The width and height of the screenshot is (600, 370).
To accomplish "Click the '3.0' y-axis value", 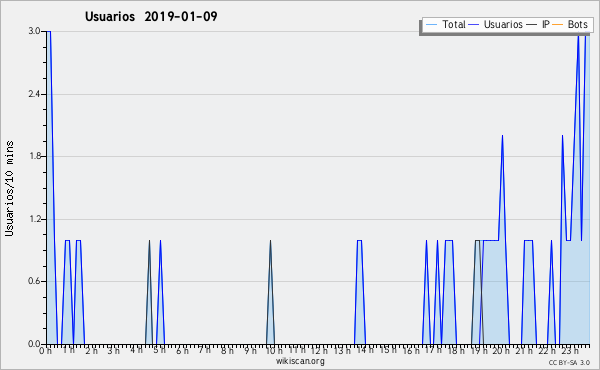I will point(34,31).
